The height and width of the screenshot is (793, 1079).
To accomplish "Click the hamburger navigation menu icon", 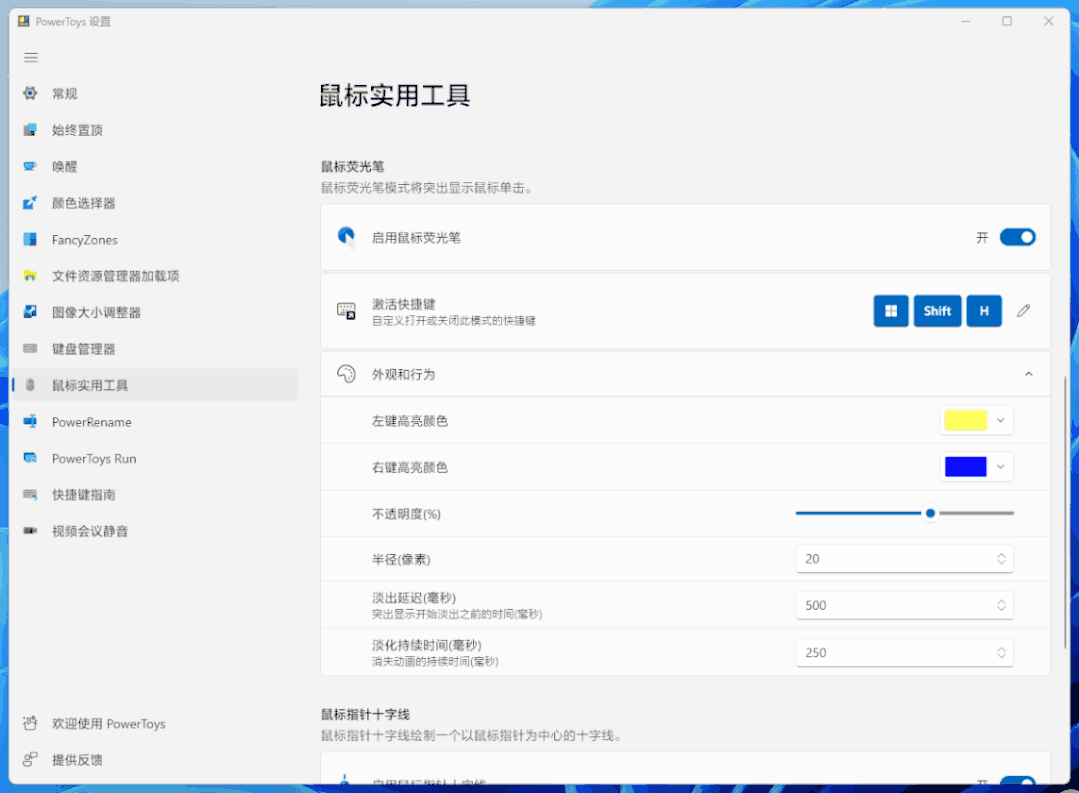I will [31, 58].
